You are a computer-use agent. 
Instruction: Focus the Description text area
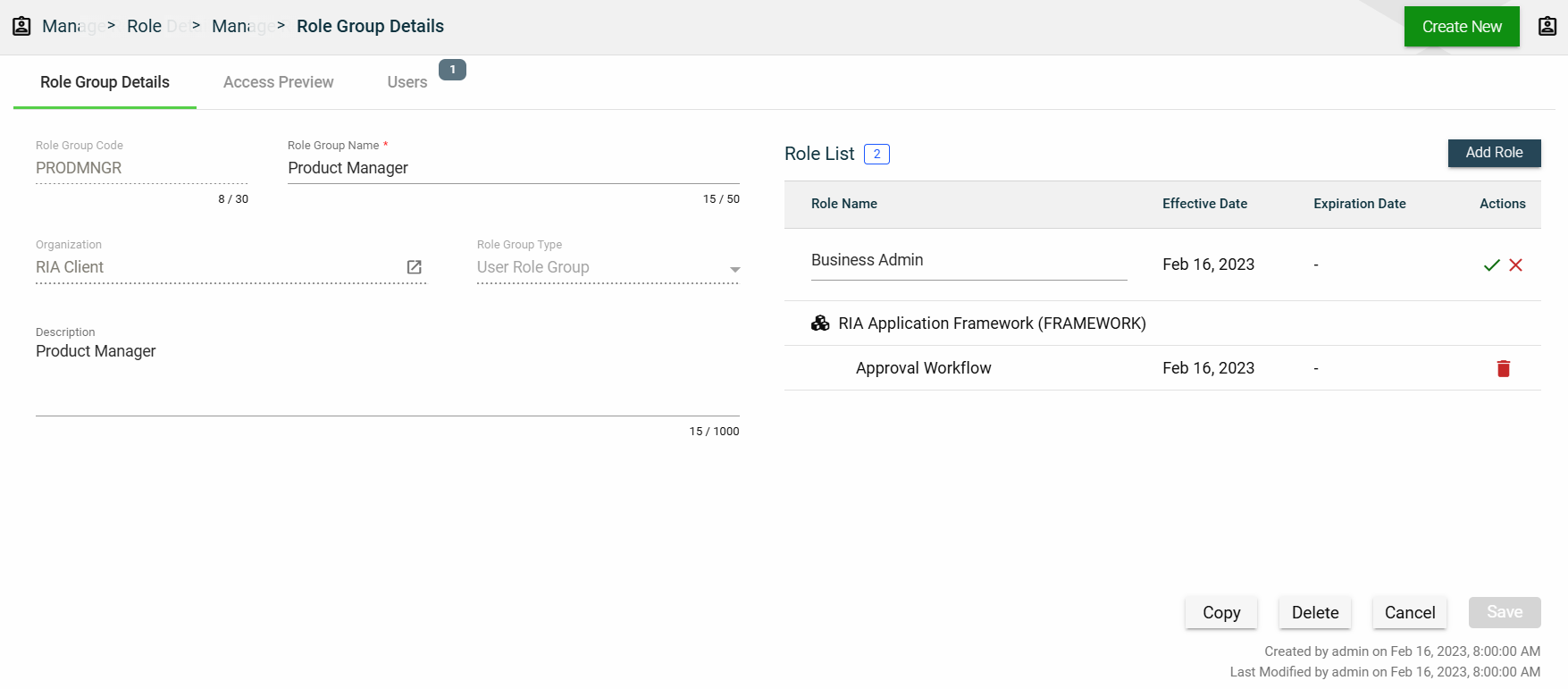click(x=387, y=375)
